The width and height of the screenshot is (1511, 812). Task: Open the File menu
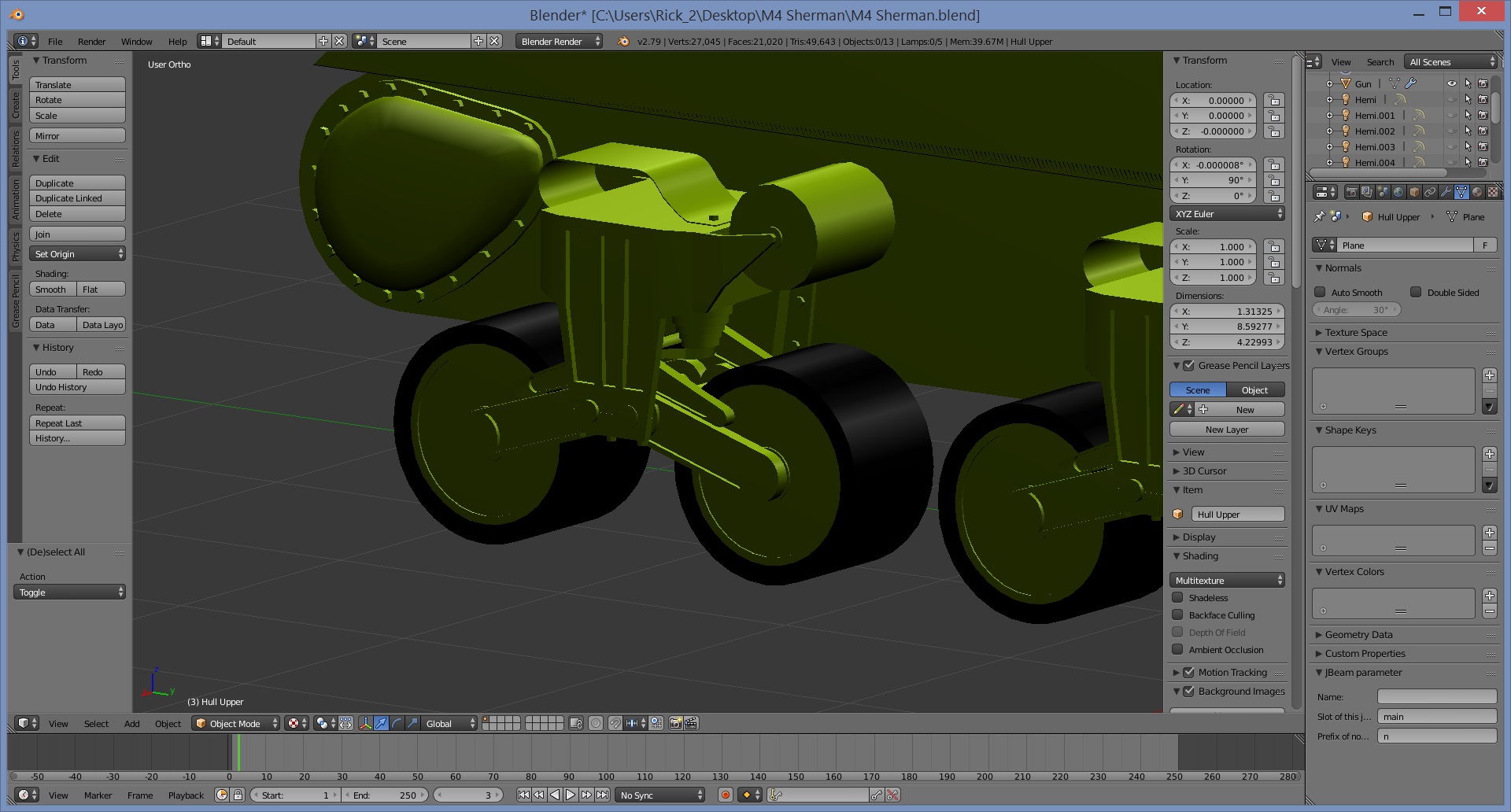[55, 42]
